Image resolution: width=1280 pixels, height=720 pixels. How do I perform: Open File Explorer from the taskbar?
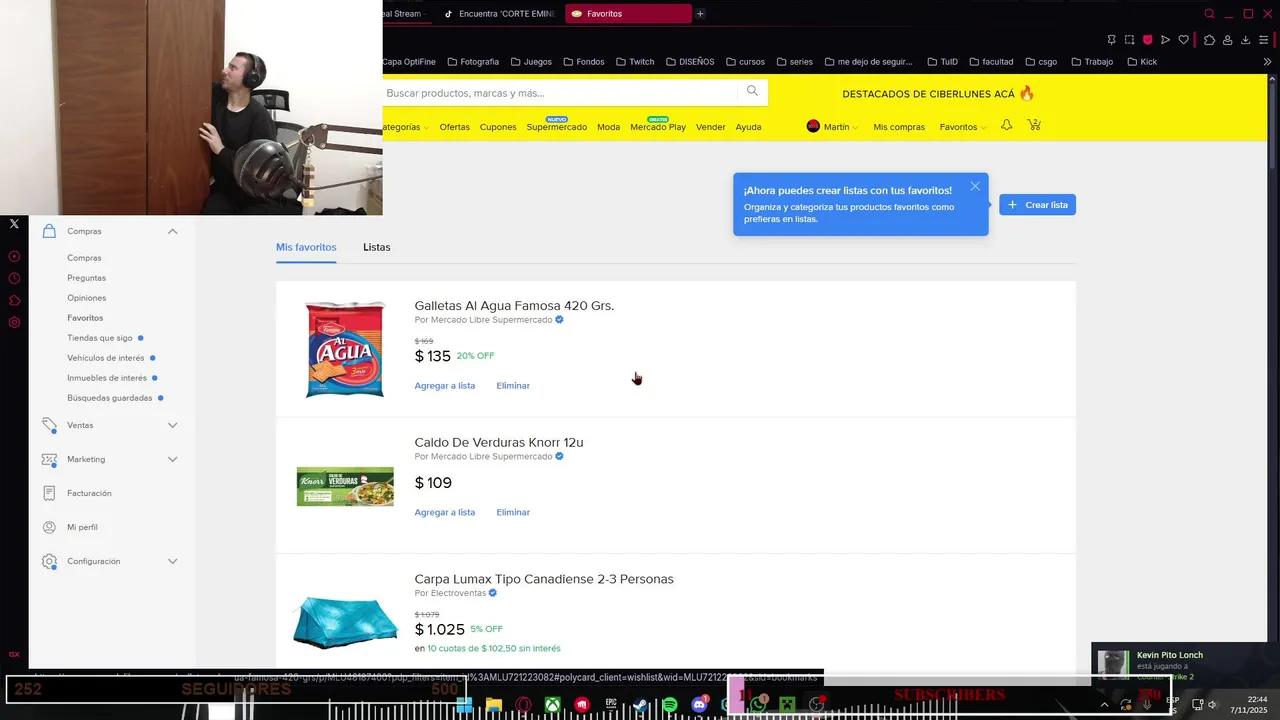494,705
